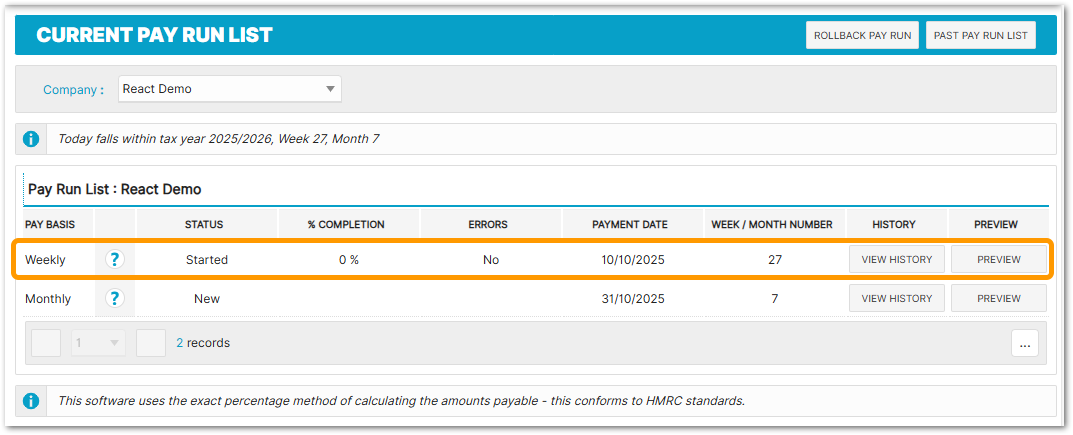
Task: Click the info icon beside the tax year message
Action: coord(31,139)
